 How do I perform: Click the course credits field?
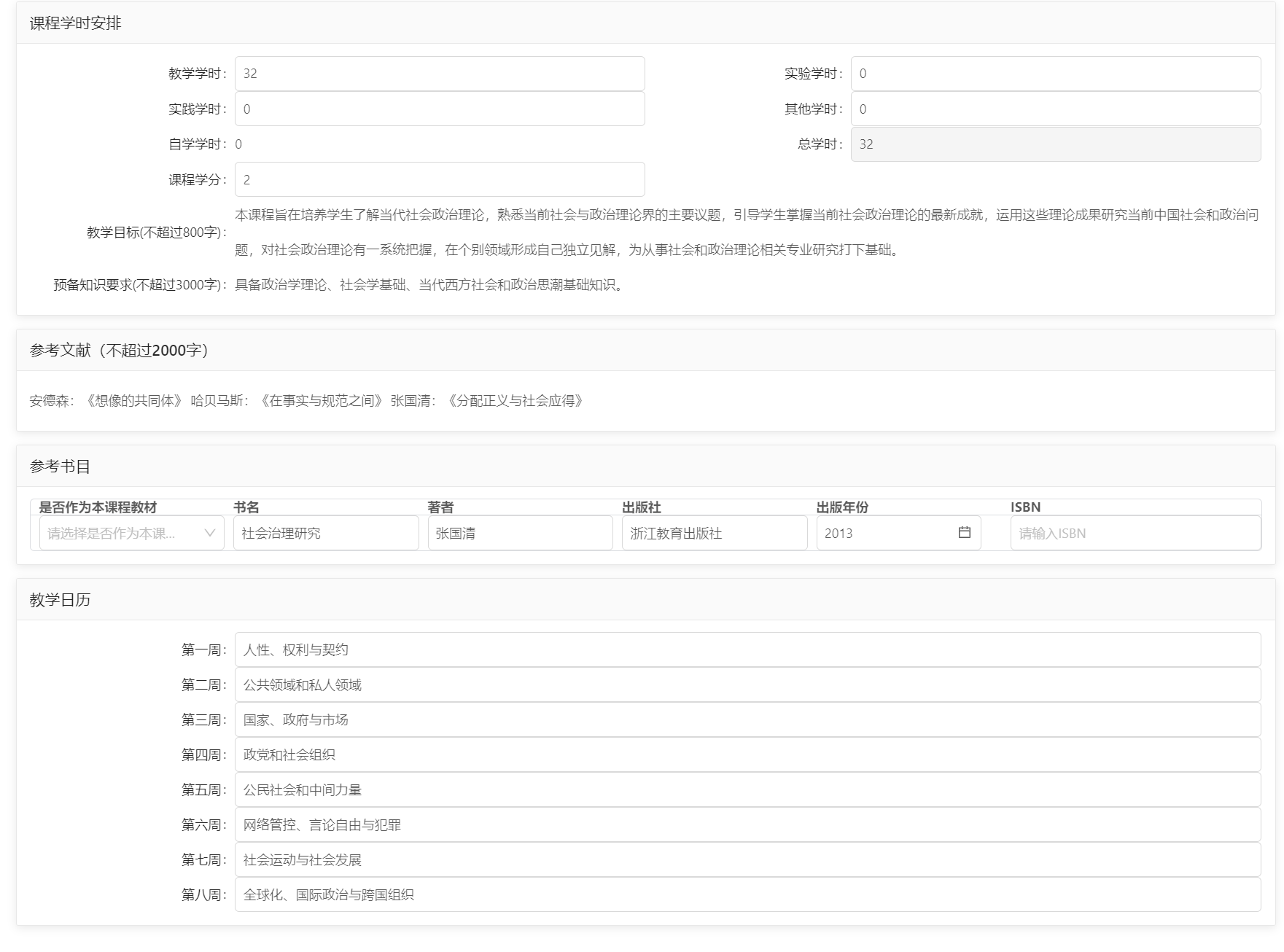point(439,180)
